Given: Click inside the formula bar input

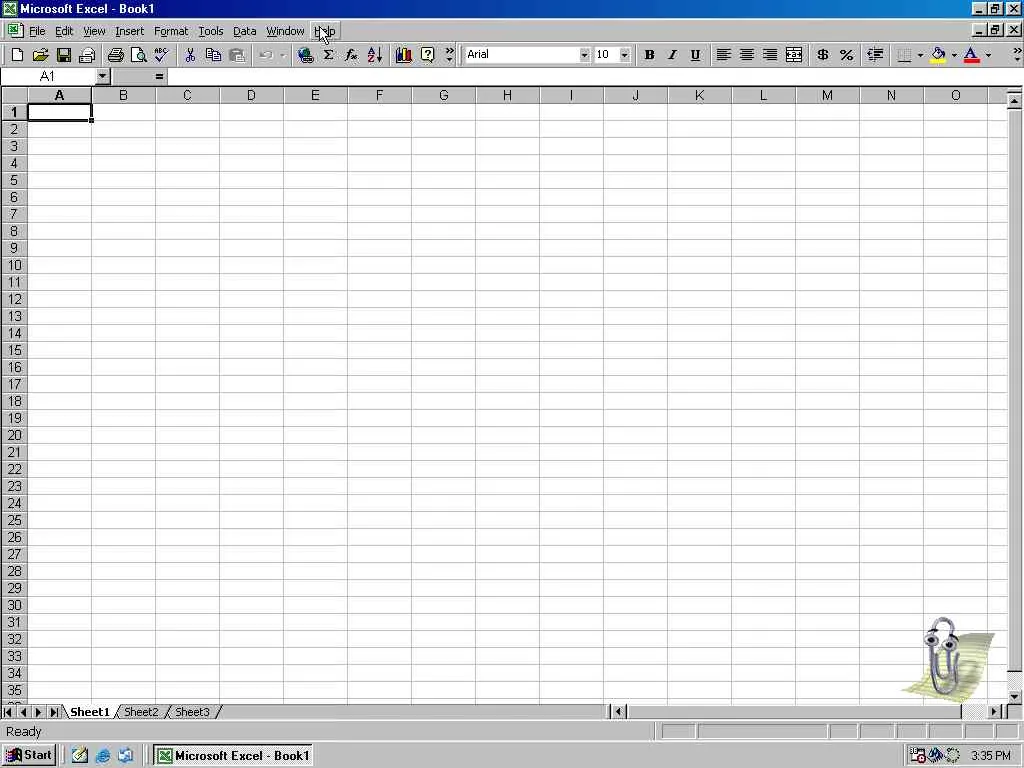Looking at the screenshot, I should click(x=594, y=76).
